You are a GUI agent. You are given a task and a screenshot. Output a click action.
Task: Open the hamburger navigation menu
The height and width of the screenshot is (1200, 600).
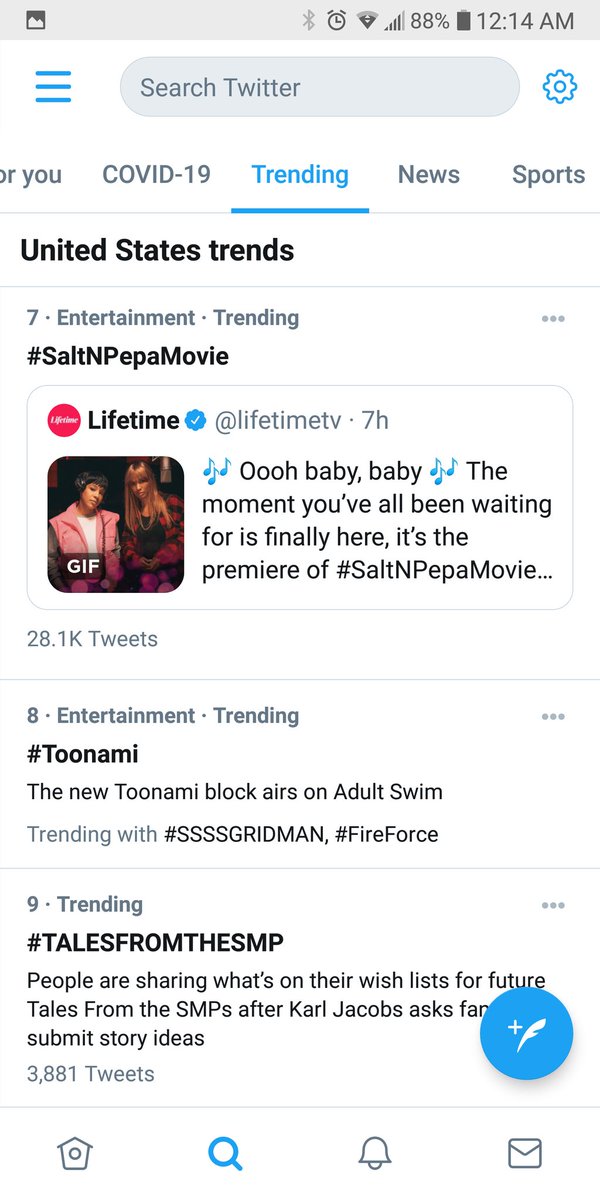(53, 87)
